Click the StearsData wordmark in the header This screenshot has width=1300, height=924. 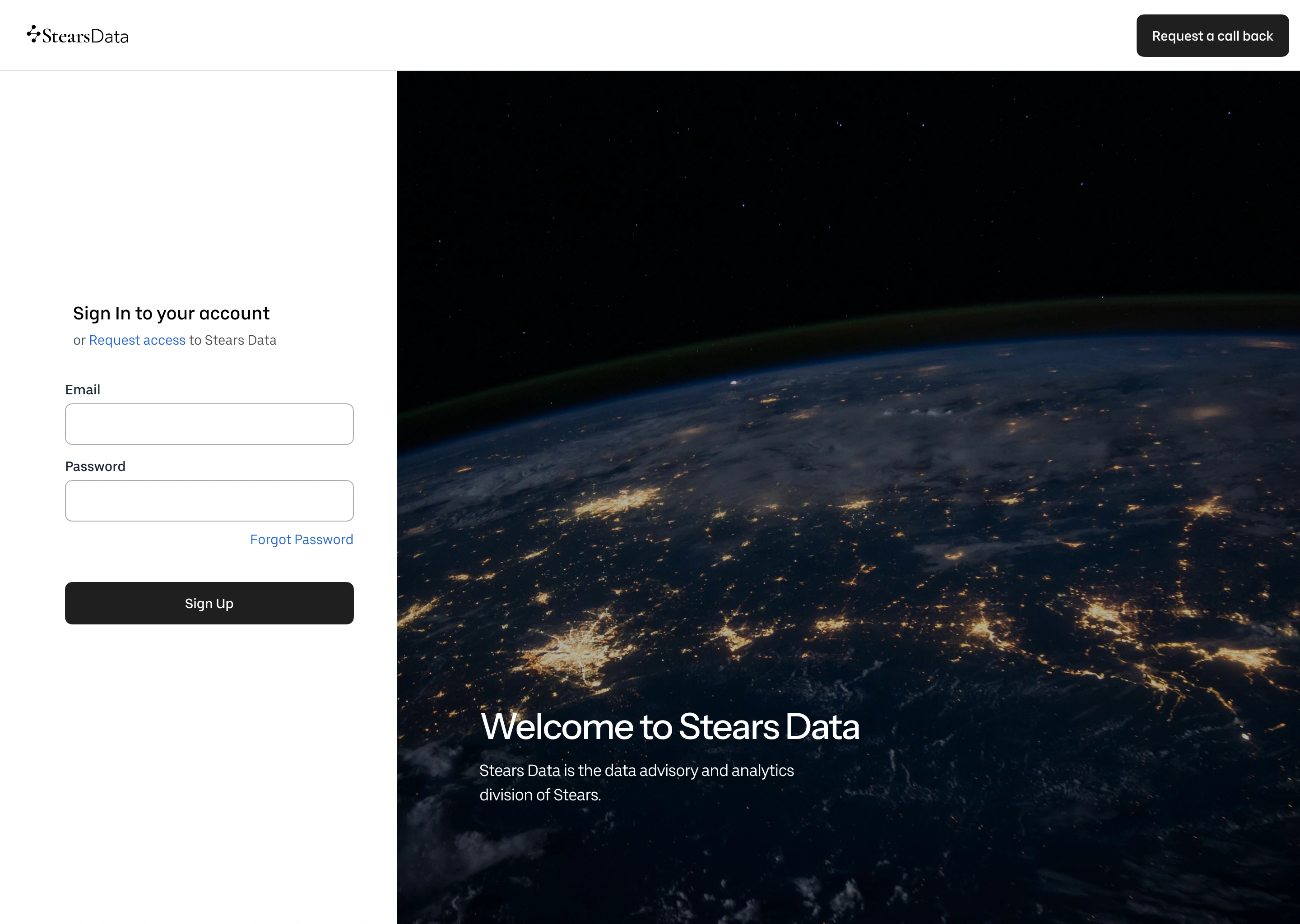(85, 37)
